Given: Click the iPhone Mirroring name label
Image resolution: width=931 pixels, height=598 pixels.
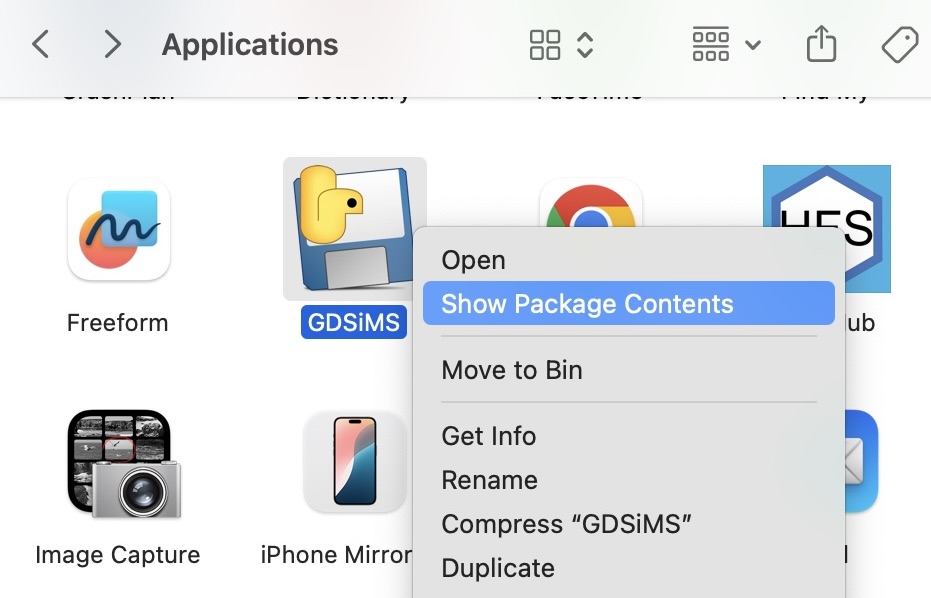Looking at the screenshot, I should click(336, 555).
